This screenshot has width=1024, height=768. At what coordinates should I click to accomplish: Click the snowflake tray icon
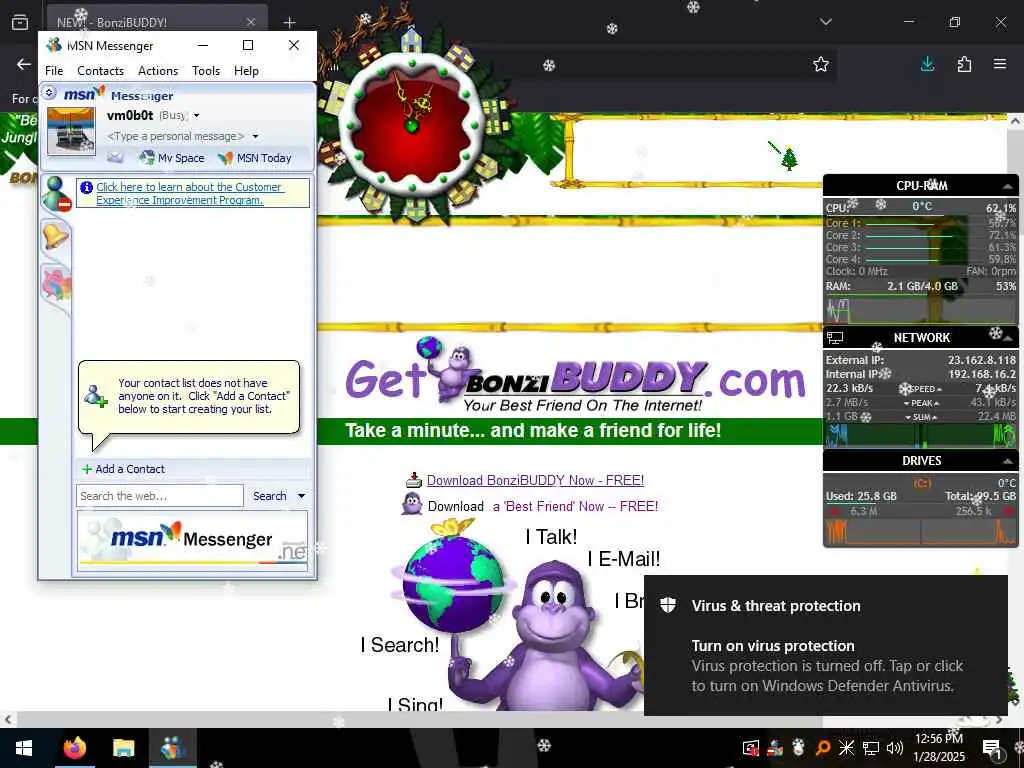(x=846, y=748)
